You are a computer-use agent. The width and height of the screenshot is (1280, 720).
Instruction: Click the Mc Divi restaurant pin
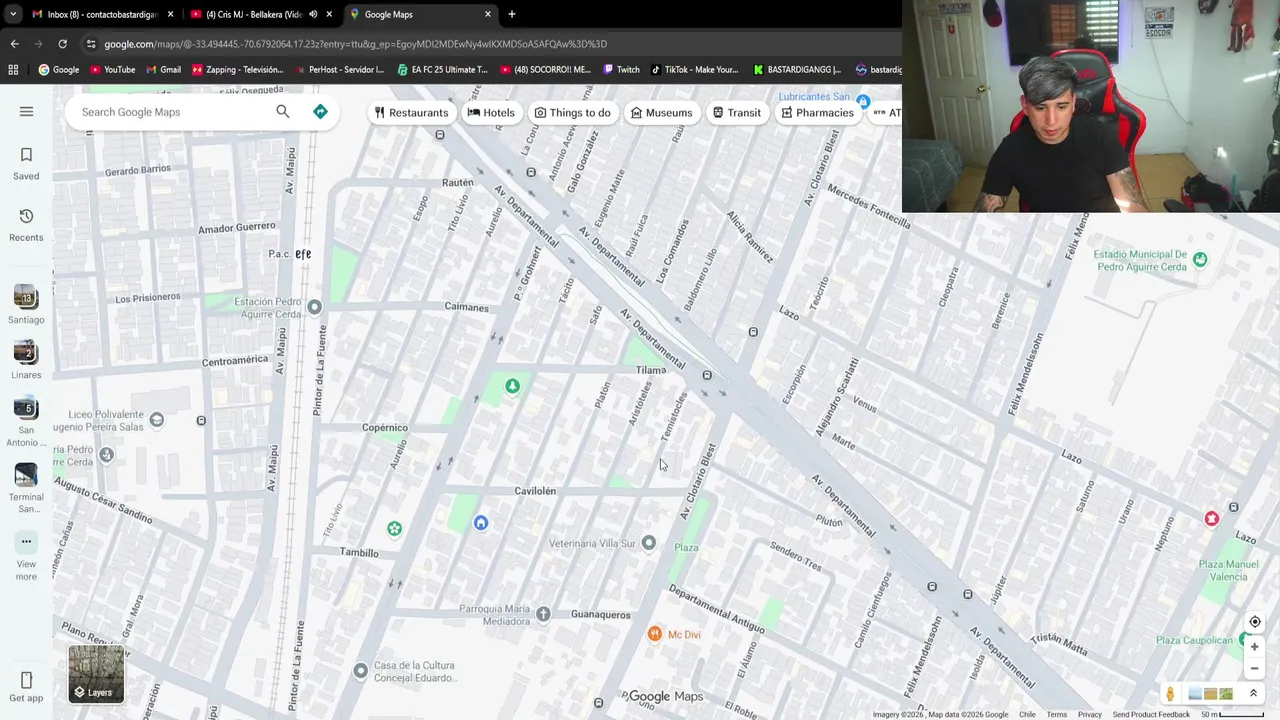tap(654, 633)
